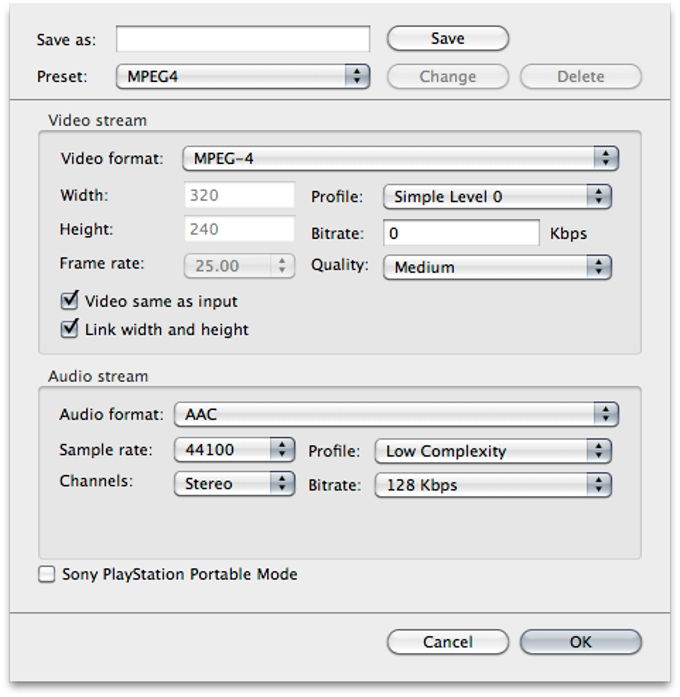
Task: Open the Quality Medium dropdown
Action: pos(497,267)
